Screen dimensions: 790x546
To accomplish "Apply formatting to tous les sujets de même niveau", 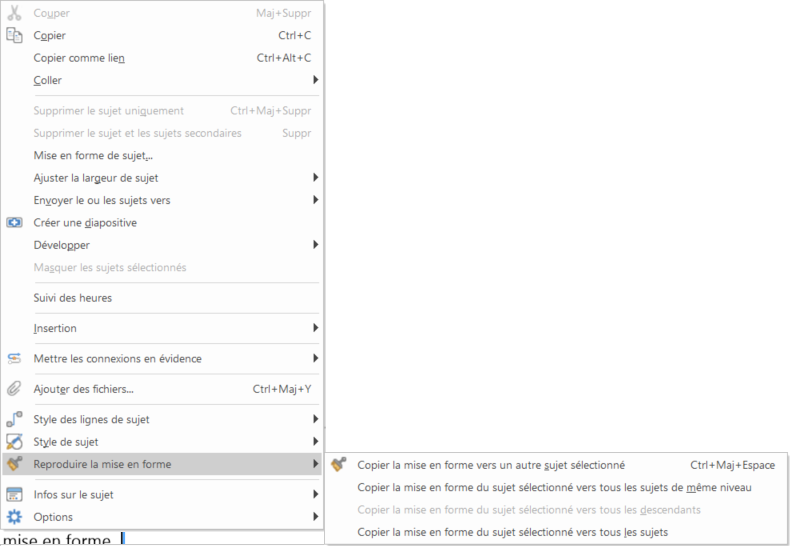I will coord(554,488).
